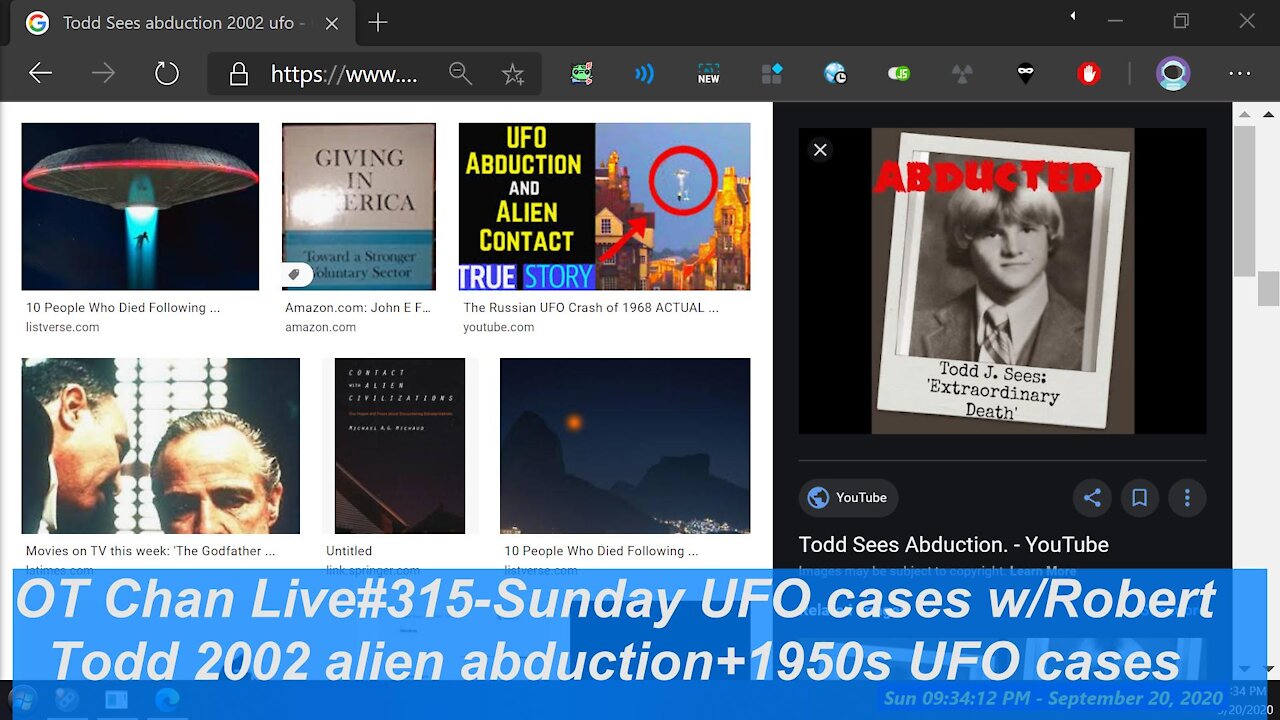Open the UFO Abduction and Alien Contact thumbnail

coord(604,207)
